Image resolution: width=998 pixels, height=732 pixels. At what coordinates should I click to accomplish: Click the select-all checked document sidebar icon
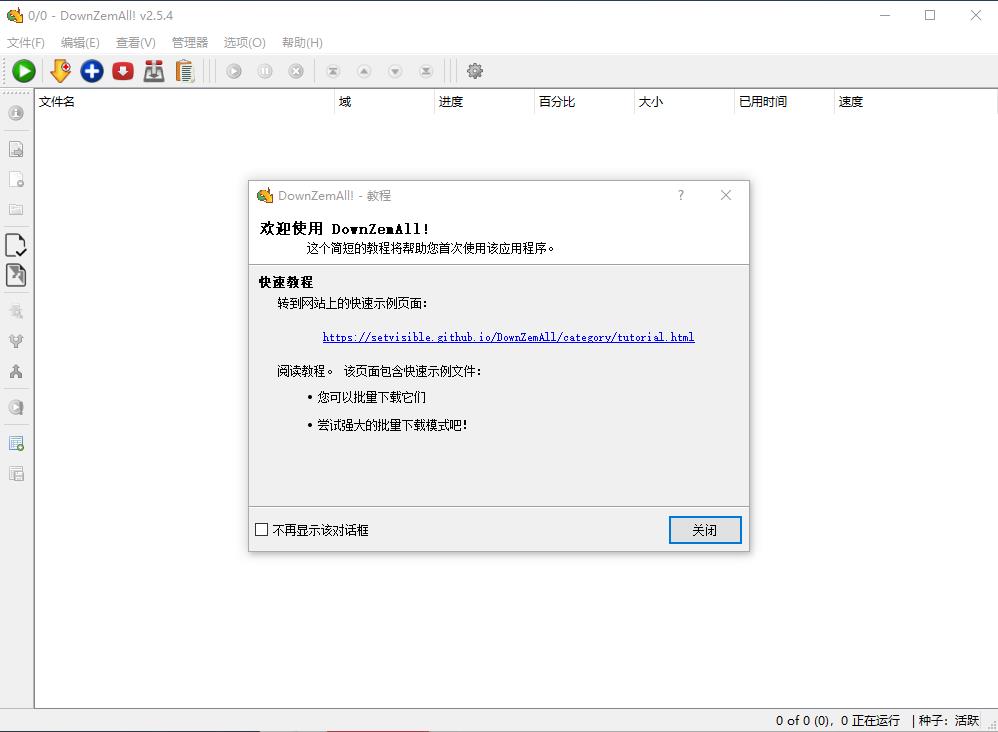(x=16, y=245)
